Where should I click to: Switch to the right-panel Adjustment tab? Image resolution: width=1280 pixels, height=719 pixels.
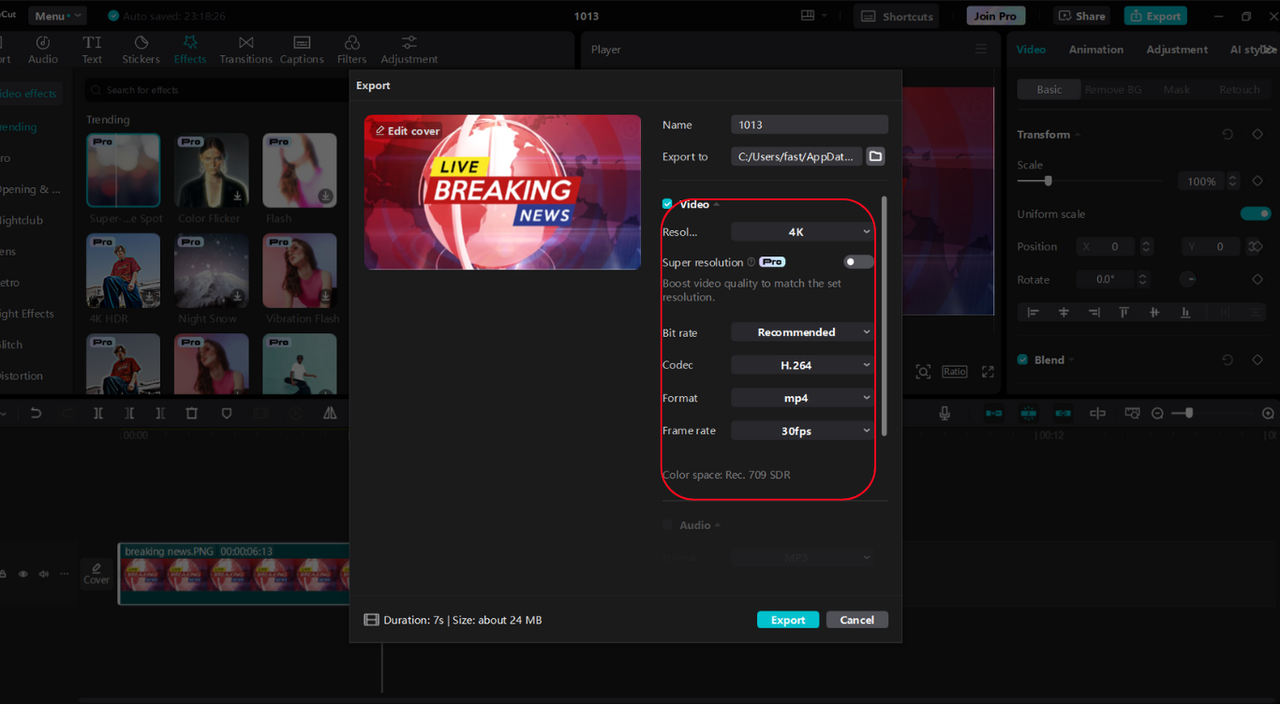pyautogui.click(x=1177, y=49)
